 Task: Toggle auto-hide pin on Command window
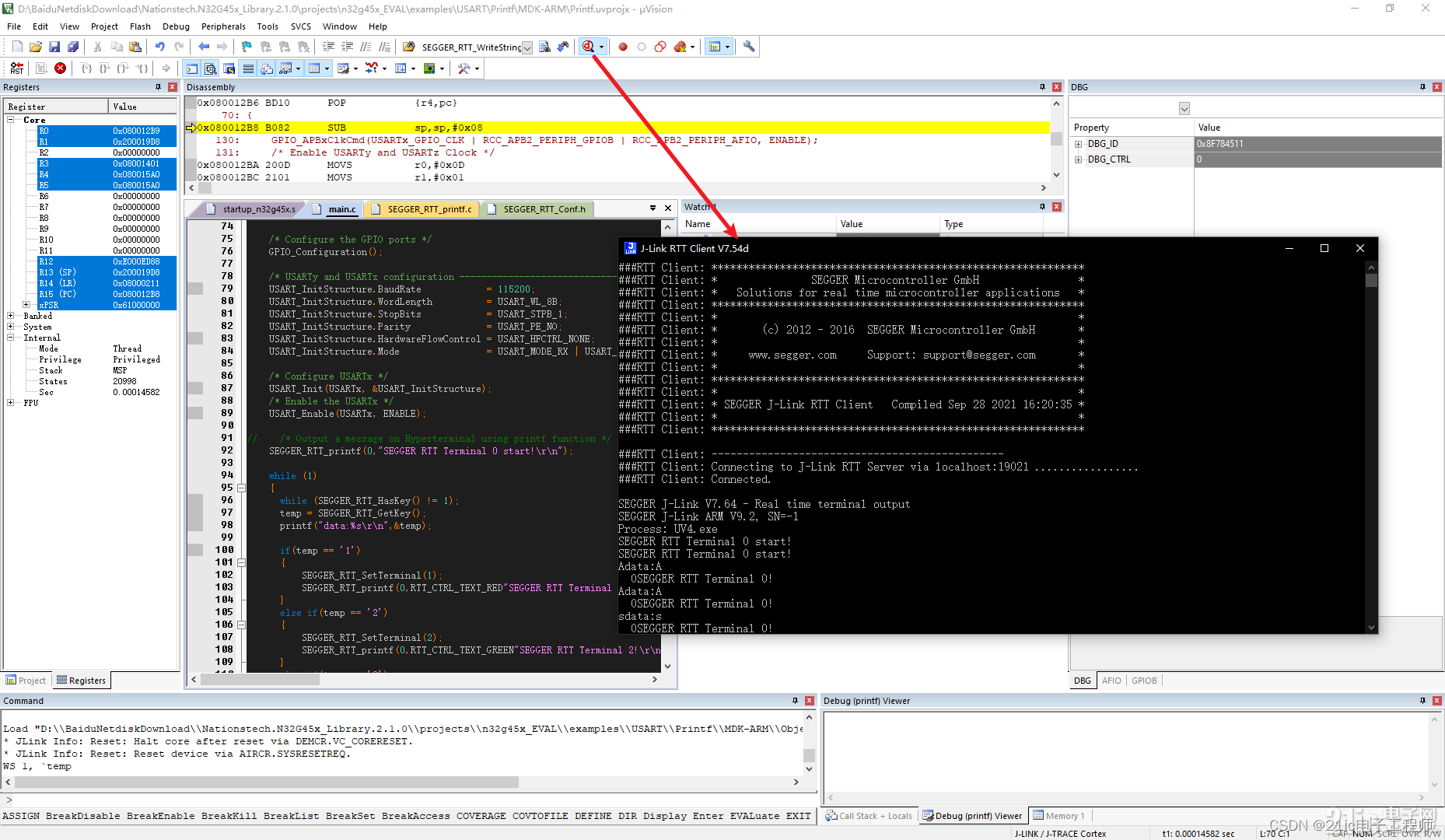click(x=794, y=701)
